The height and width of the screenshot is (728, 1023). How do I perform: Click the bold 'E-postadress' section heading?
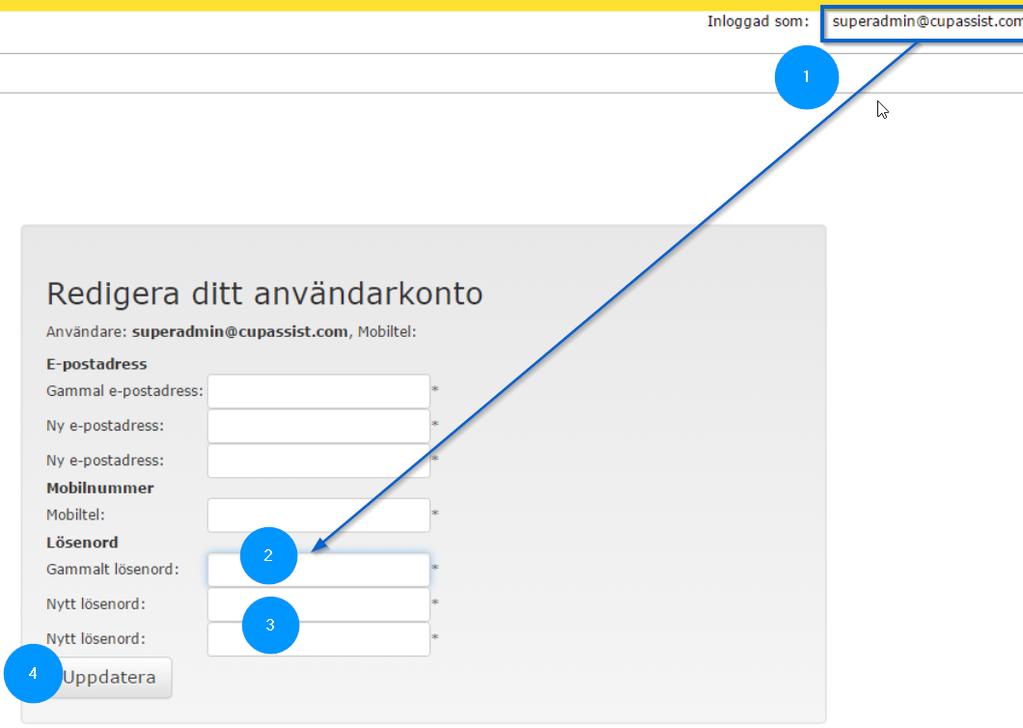[97, 364]
